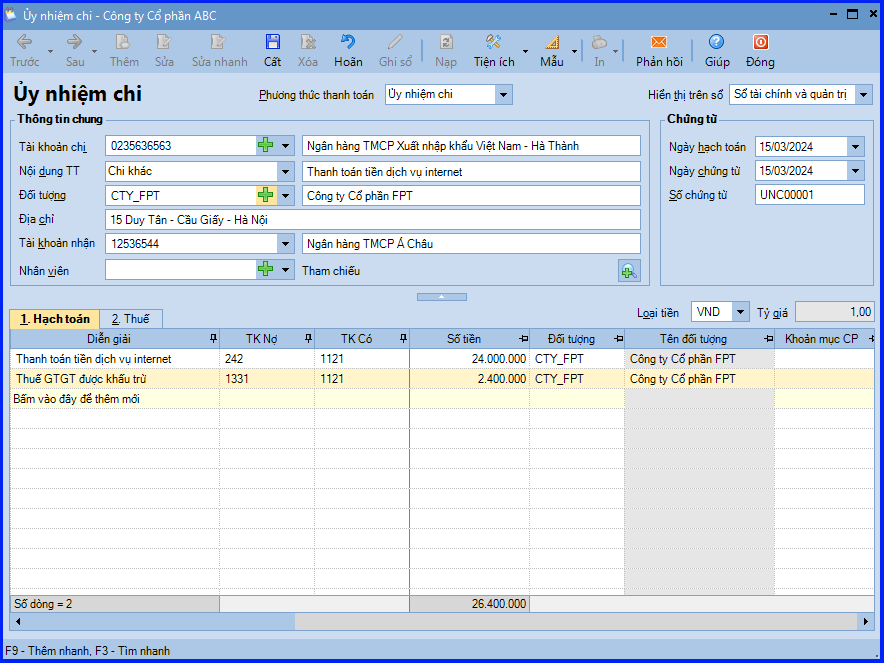Close the form with the Đóng icon
Viewport: 884px width, 663px height.
click(x=760, y=50)
